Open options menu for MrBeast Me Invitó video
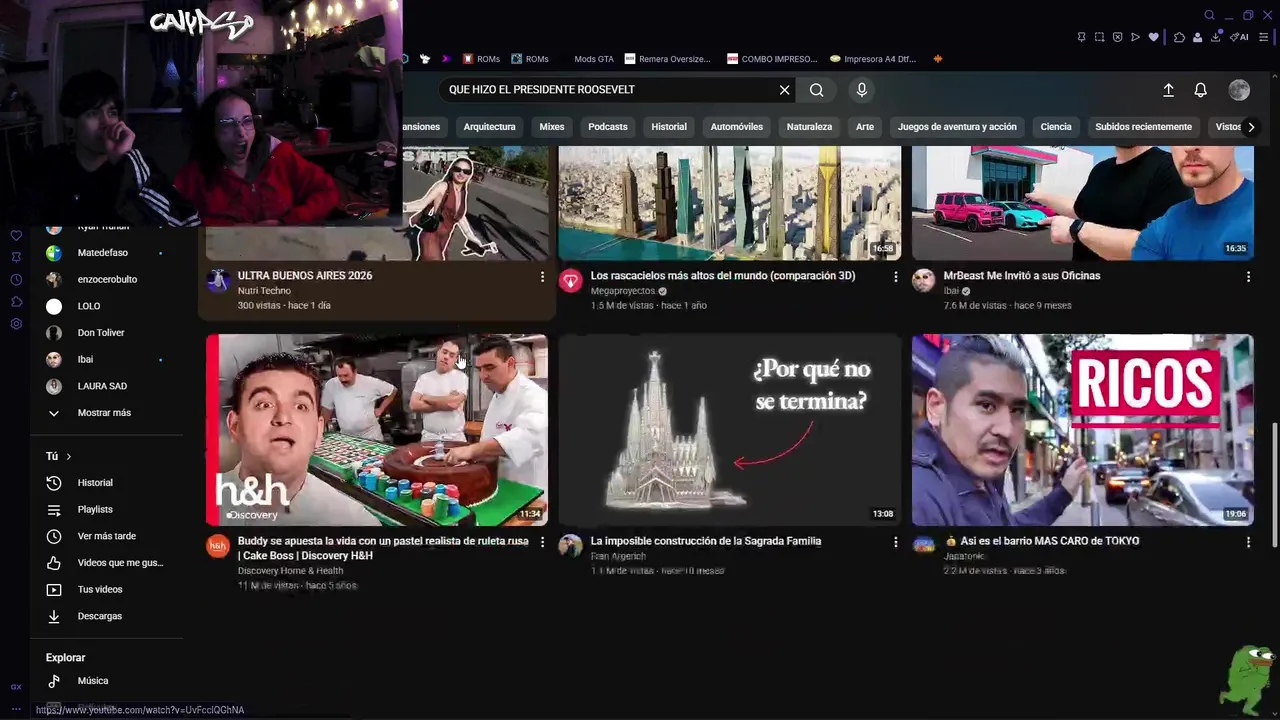The height and width of the screenshot is (720, 1280). click(1248, 277)
